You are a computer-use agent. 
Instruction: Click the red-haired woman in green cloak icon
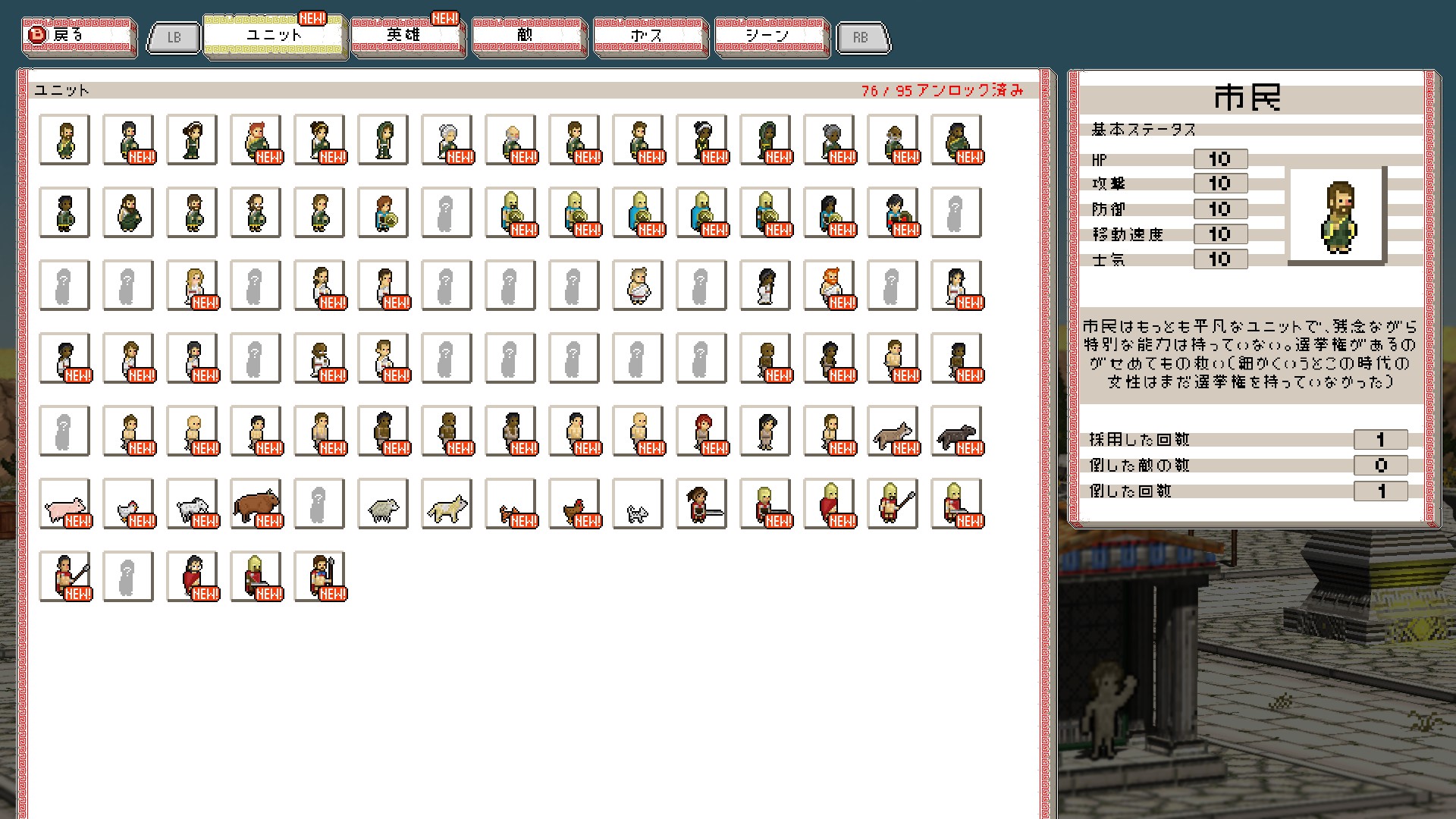click(255, 140)
